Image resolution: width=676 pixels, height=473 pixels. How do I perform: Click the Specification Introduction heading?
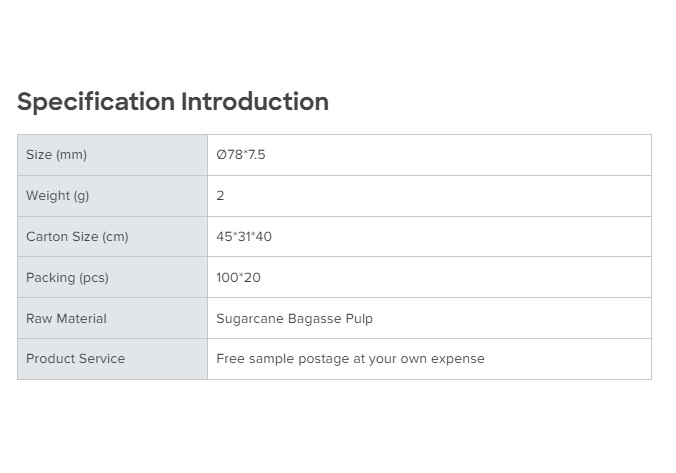(x=173, y=102)
